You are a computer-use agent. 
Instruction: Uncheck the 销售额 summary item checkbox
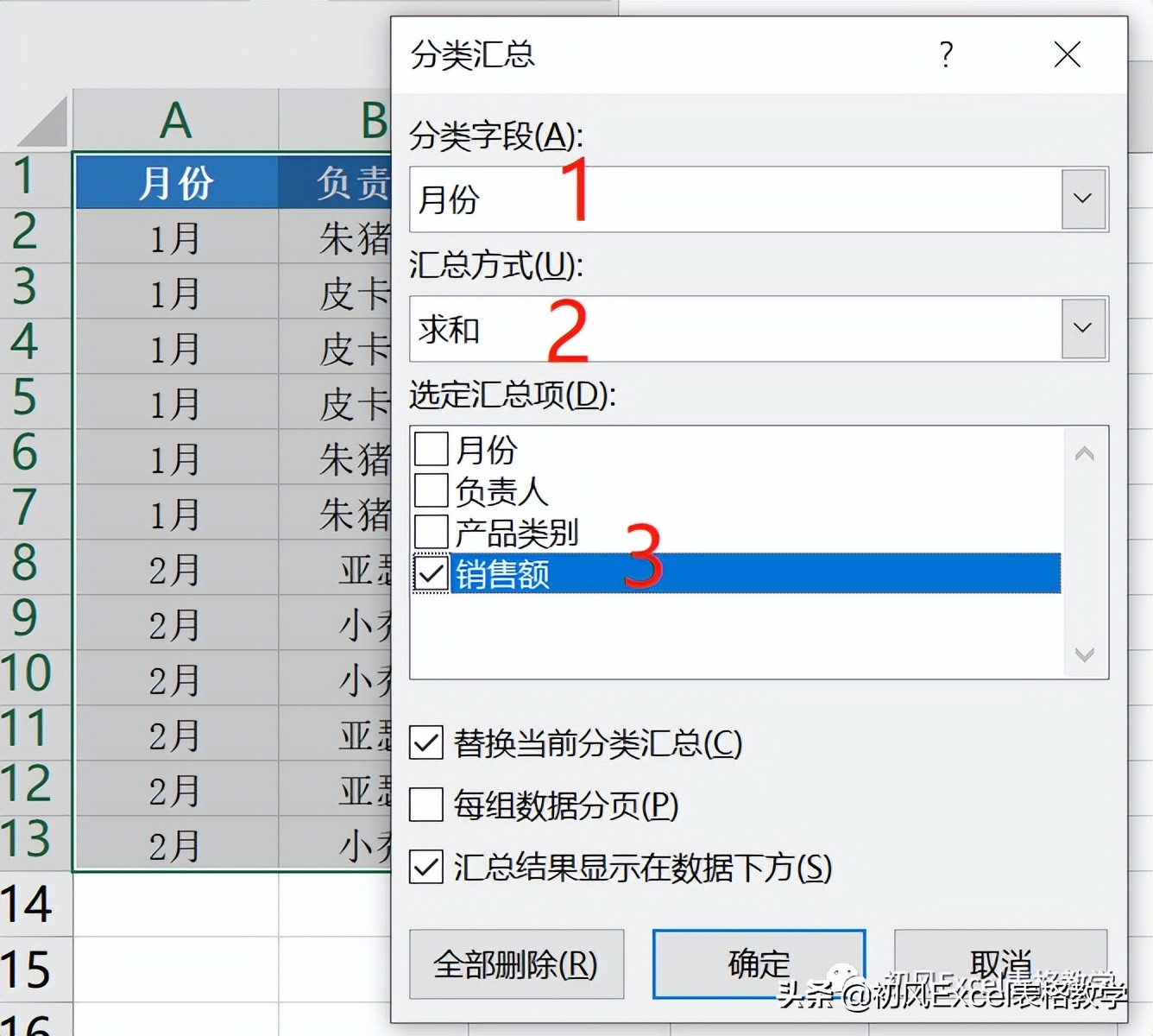[432, 573]
